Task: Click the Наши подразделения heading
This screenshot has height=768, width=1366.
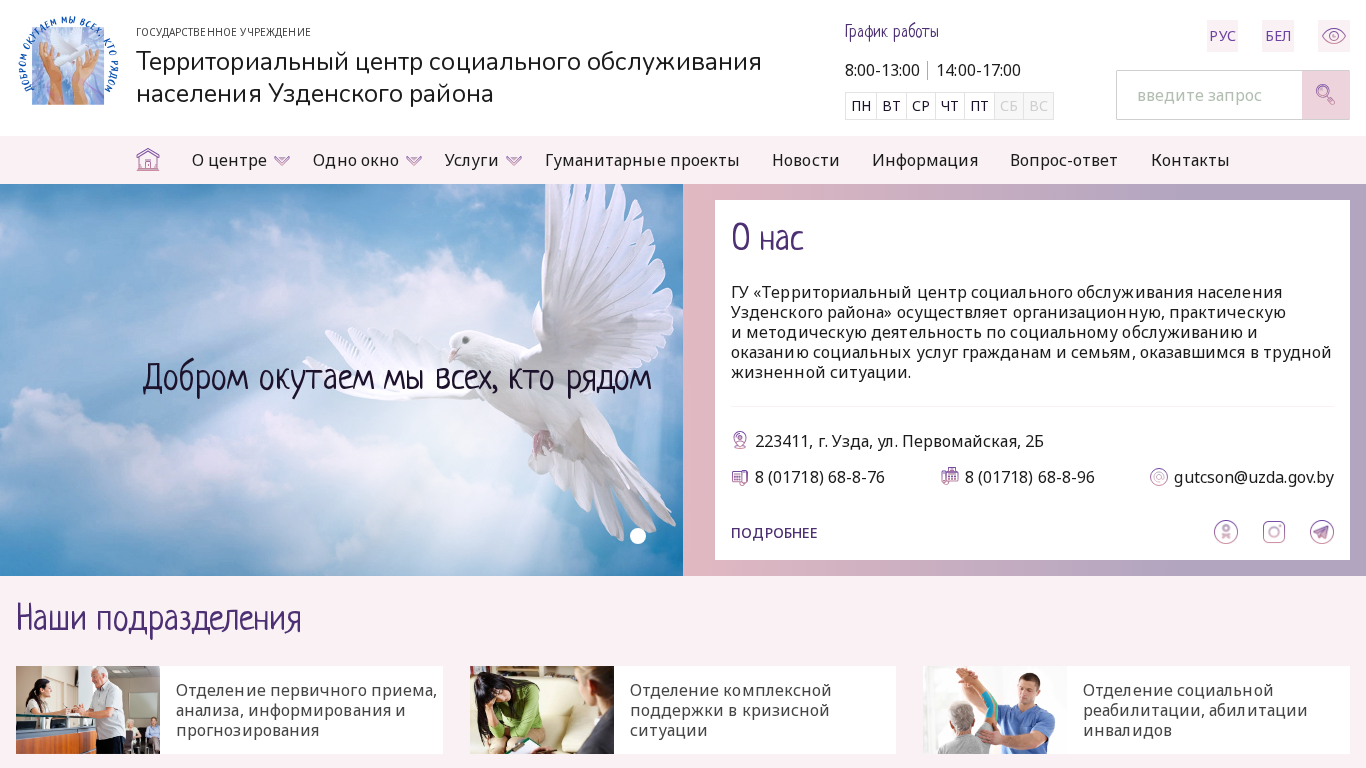Action: 159,619
